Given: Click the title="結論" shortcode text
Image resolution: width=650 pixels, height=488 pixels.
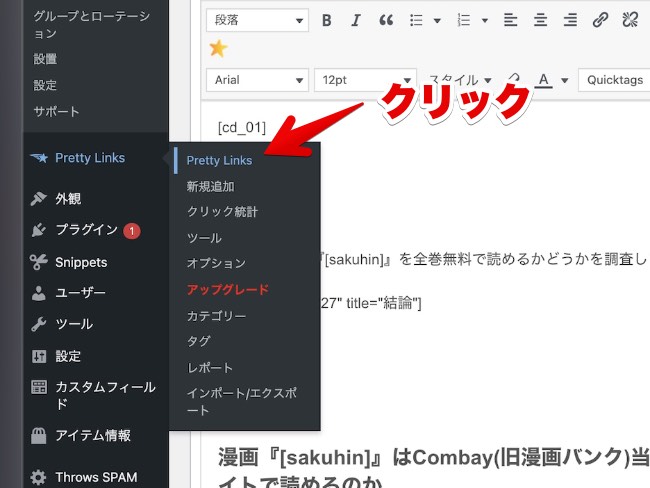Looking at the screenshot, I should pos(384,303).
